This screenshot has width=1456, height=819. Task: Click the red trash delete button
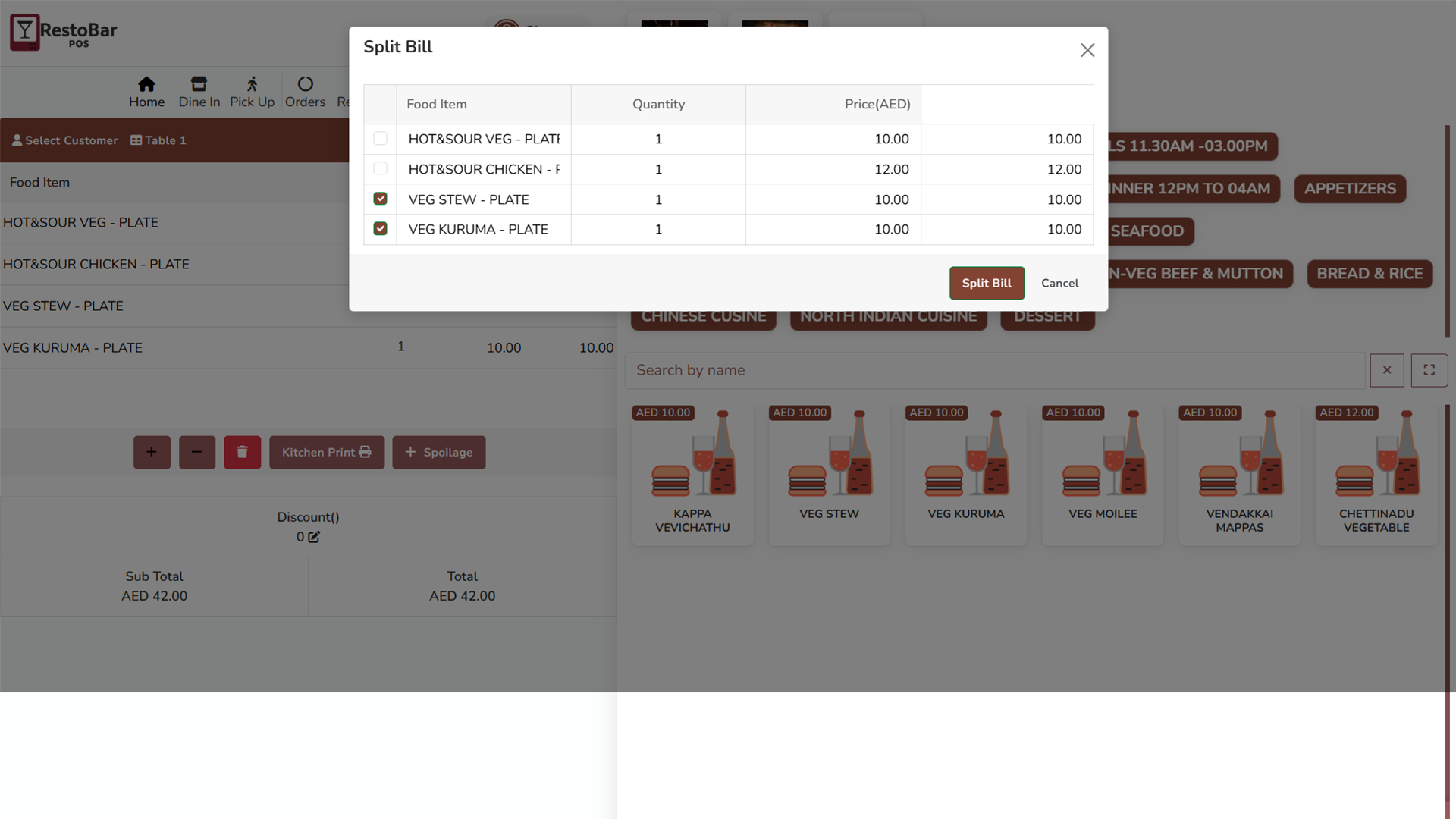coord(242,452)
